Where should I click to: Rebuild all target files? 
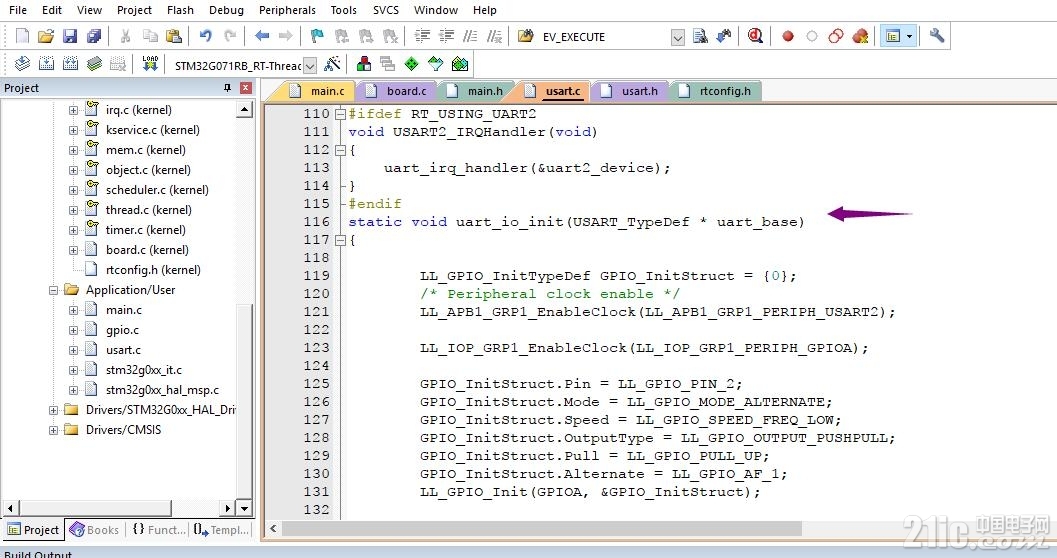tap(71, 64)
